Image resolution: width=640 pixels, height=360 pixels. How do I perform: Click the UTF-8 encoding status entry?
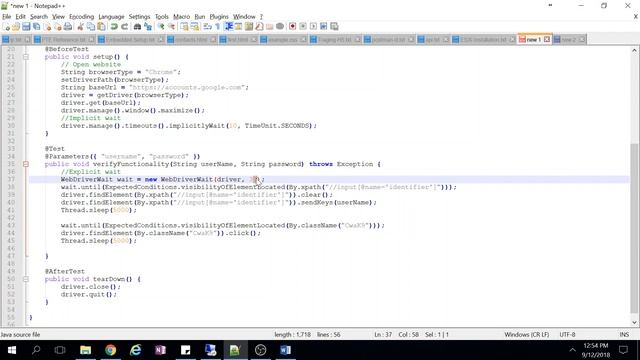567,335
